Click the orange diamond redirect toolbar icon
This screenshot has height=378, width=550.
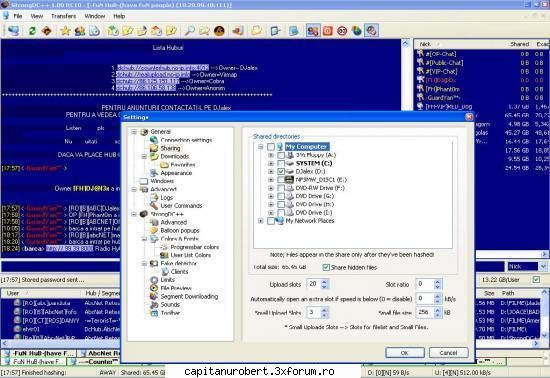click(x=47, y=31)
